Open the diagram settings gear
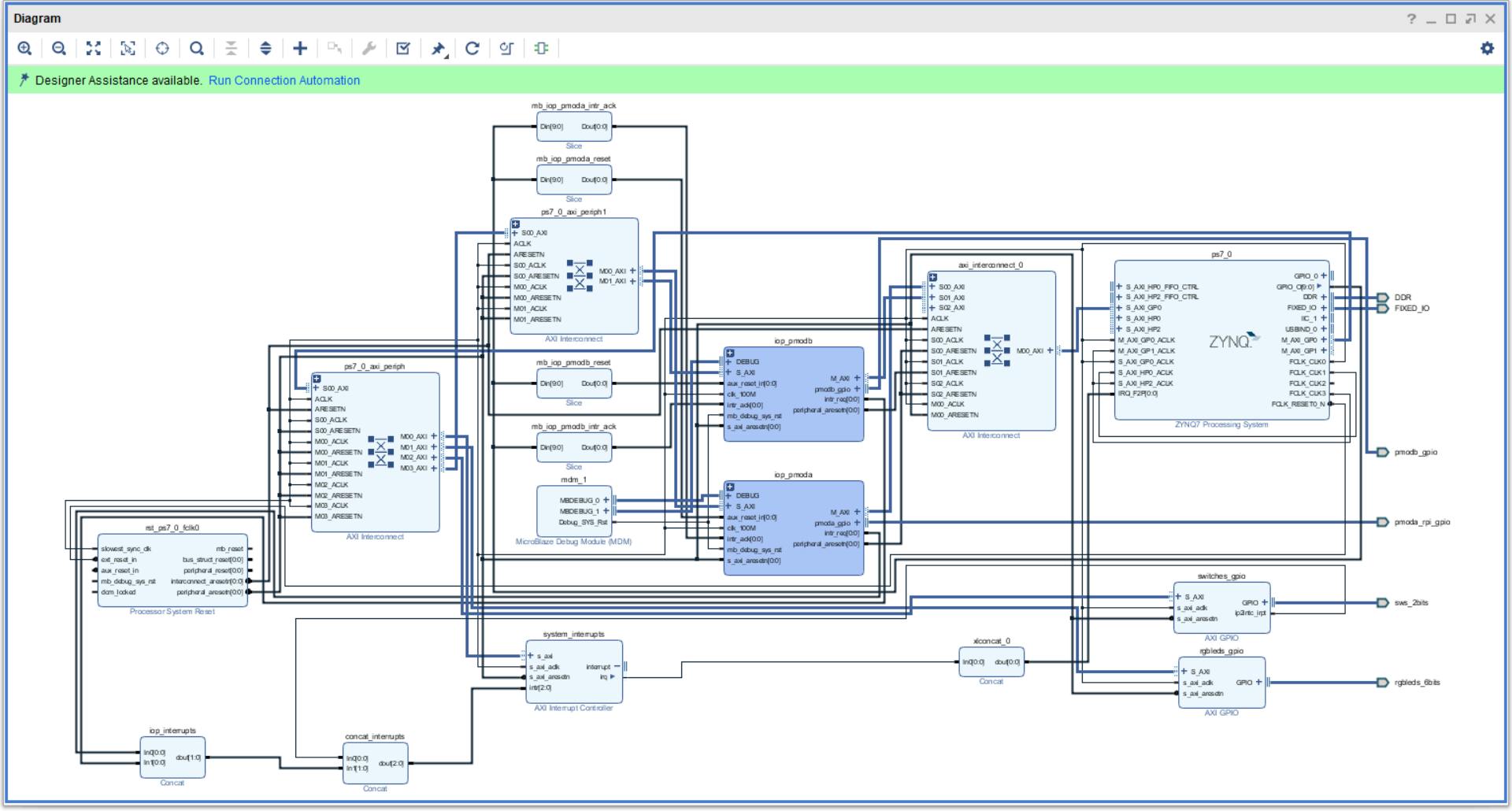The height and width of the screenshot is (811, 1512). [x=1487, y=49]
